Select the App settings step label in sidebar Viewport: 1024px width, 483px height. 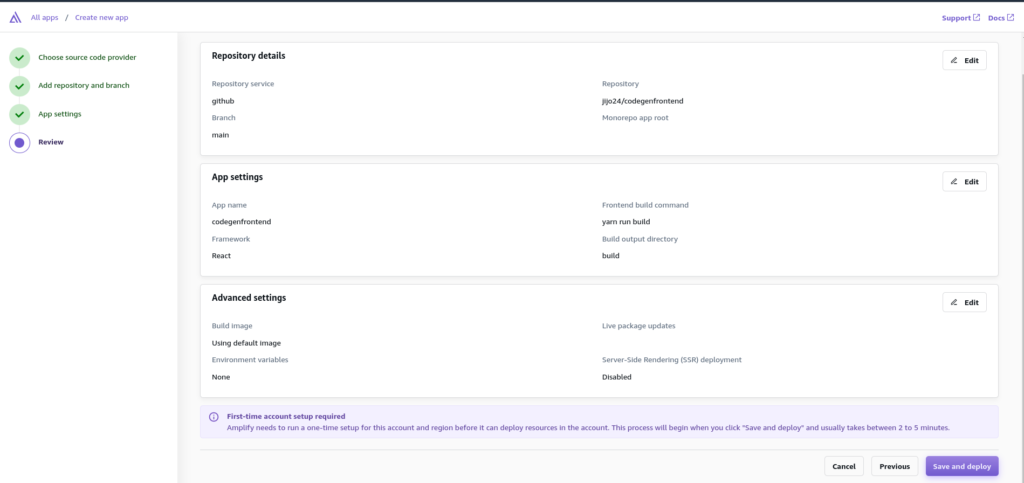(x=59, y=114)
